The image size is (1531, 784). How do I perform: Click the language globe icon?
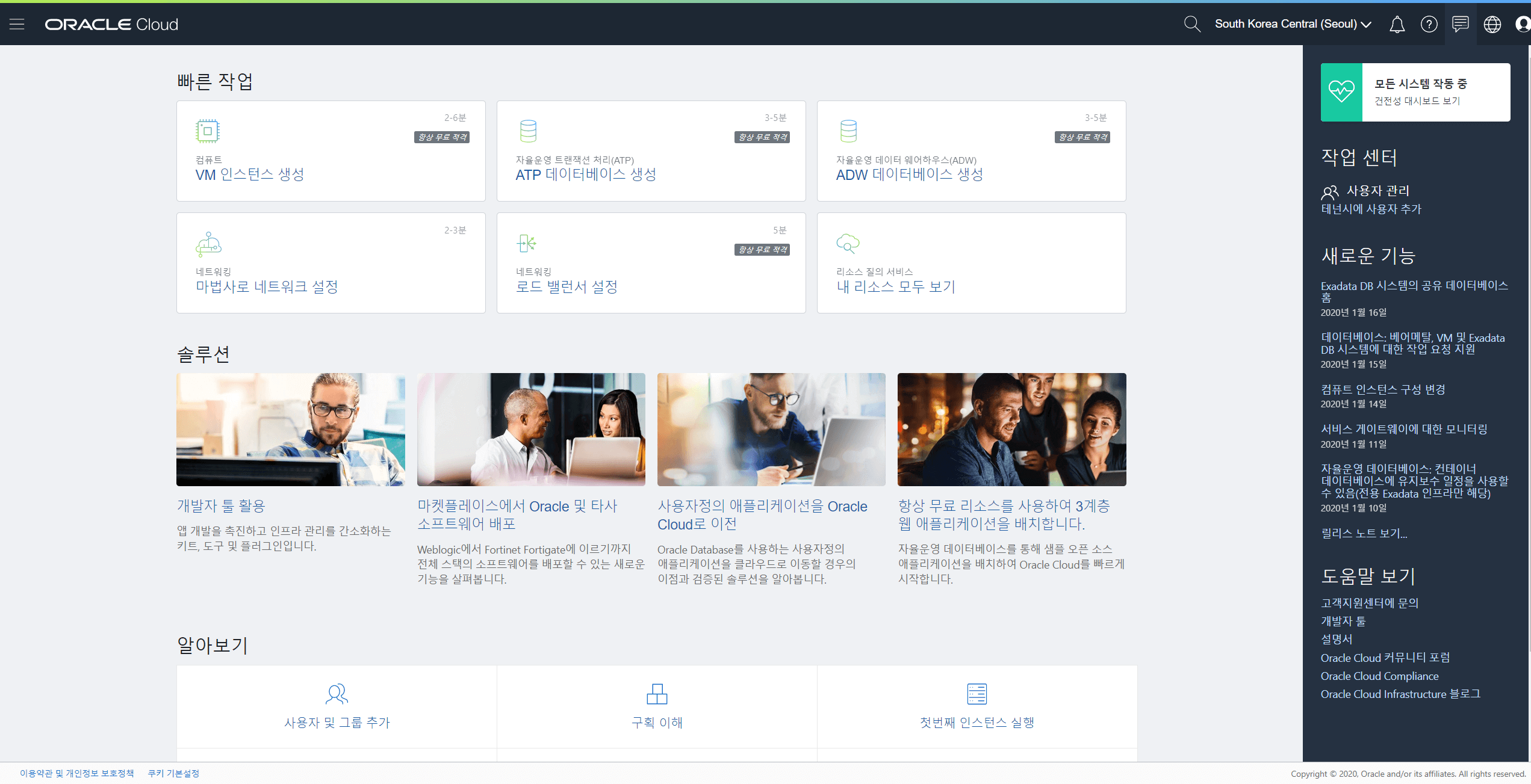tap(1492, 24)
